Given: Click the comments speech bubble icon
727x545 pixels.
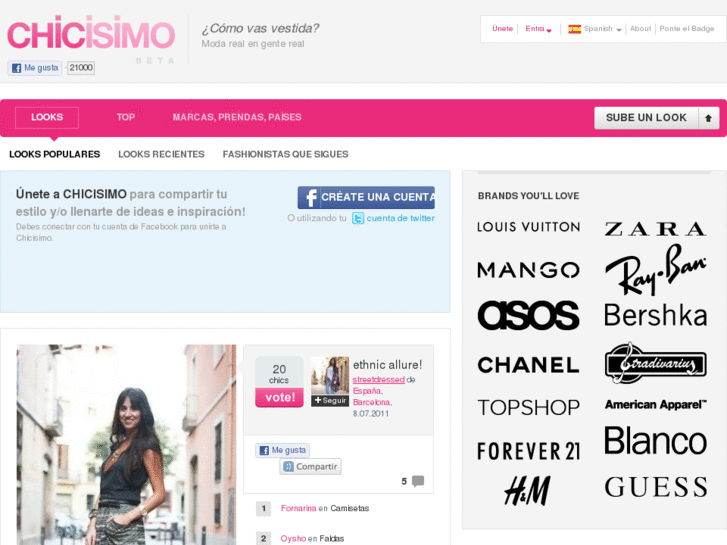Looking at the screenshot, I should (x=418, y=481).
